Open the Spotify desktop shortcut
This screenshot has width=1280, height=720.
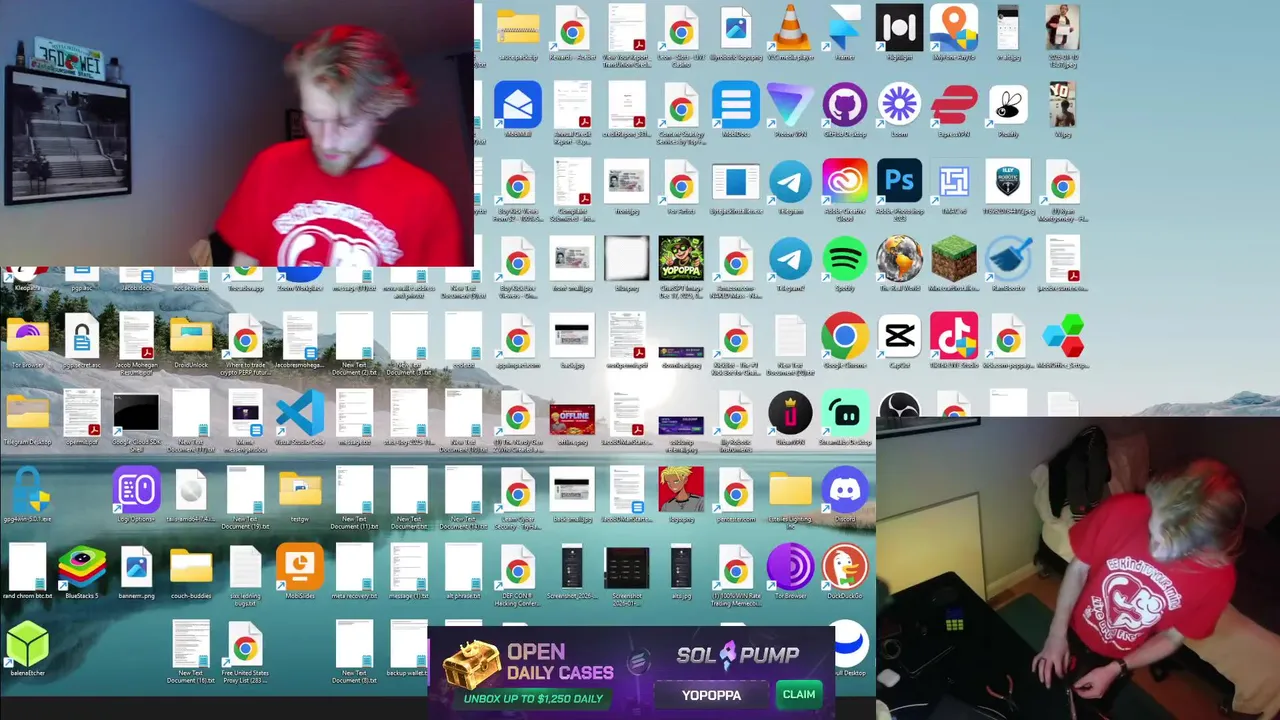tap(845, 260)
